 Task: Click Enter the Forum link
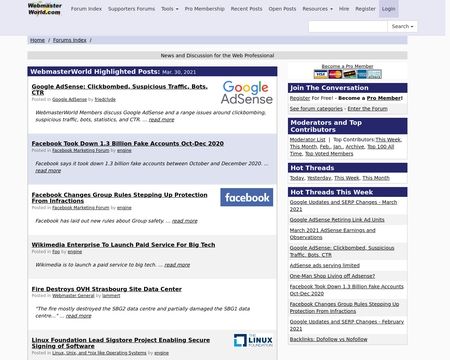367,109
